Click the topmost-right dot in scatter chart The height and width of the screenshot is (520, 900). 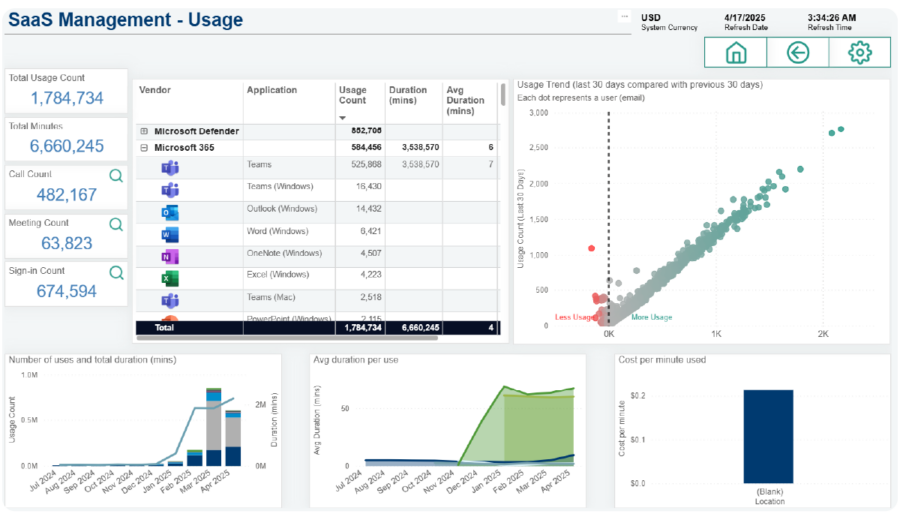[841, 130]
